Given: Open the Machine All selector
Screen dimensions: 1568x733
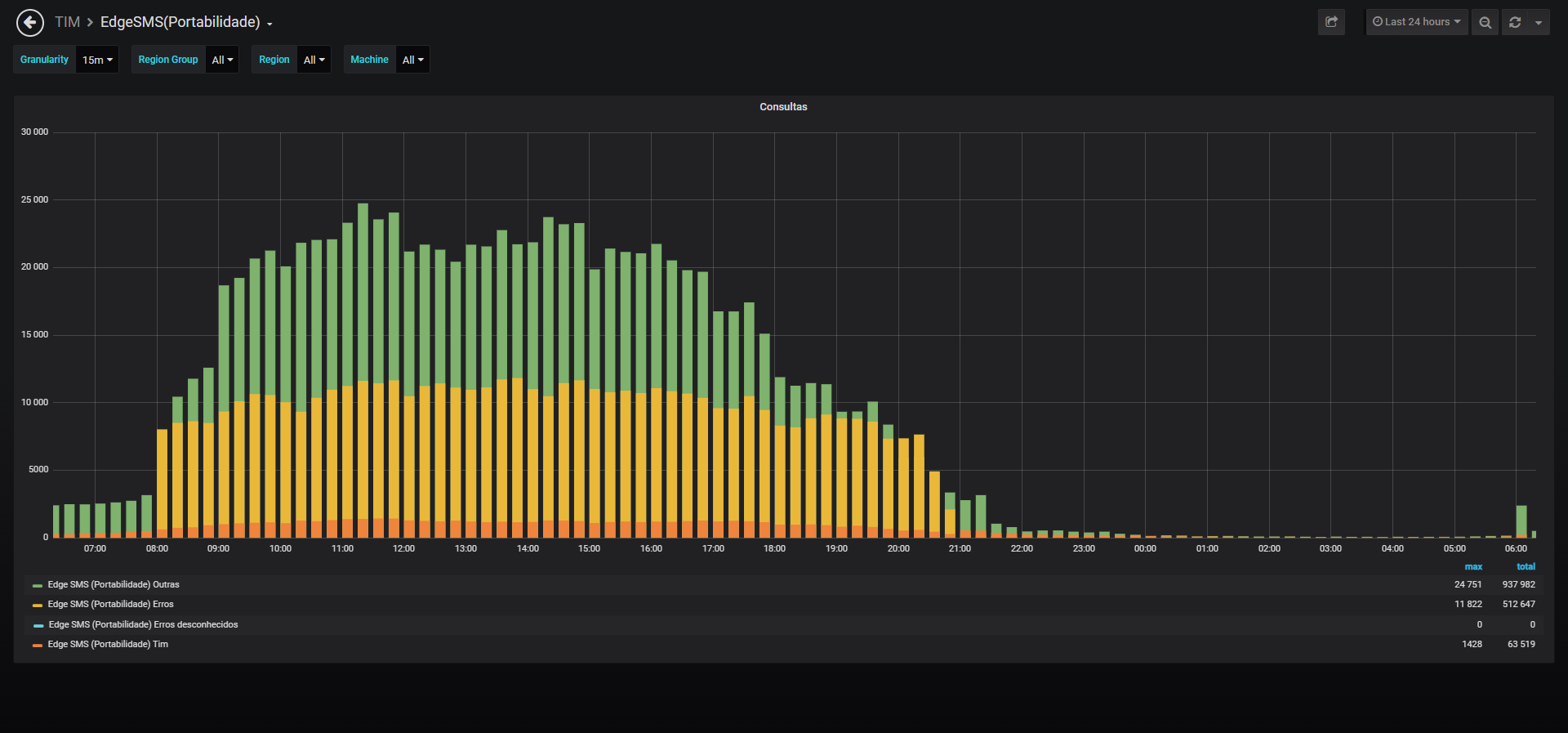Looking at the screenshot, I should click(x=412, y=60).
